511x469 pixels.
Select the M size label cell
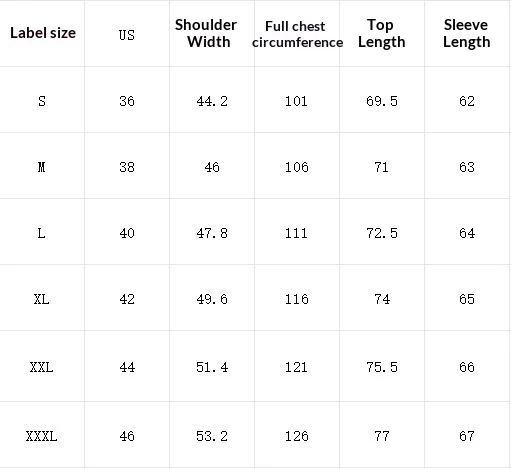coord(42,167)
